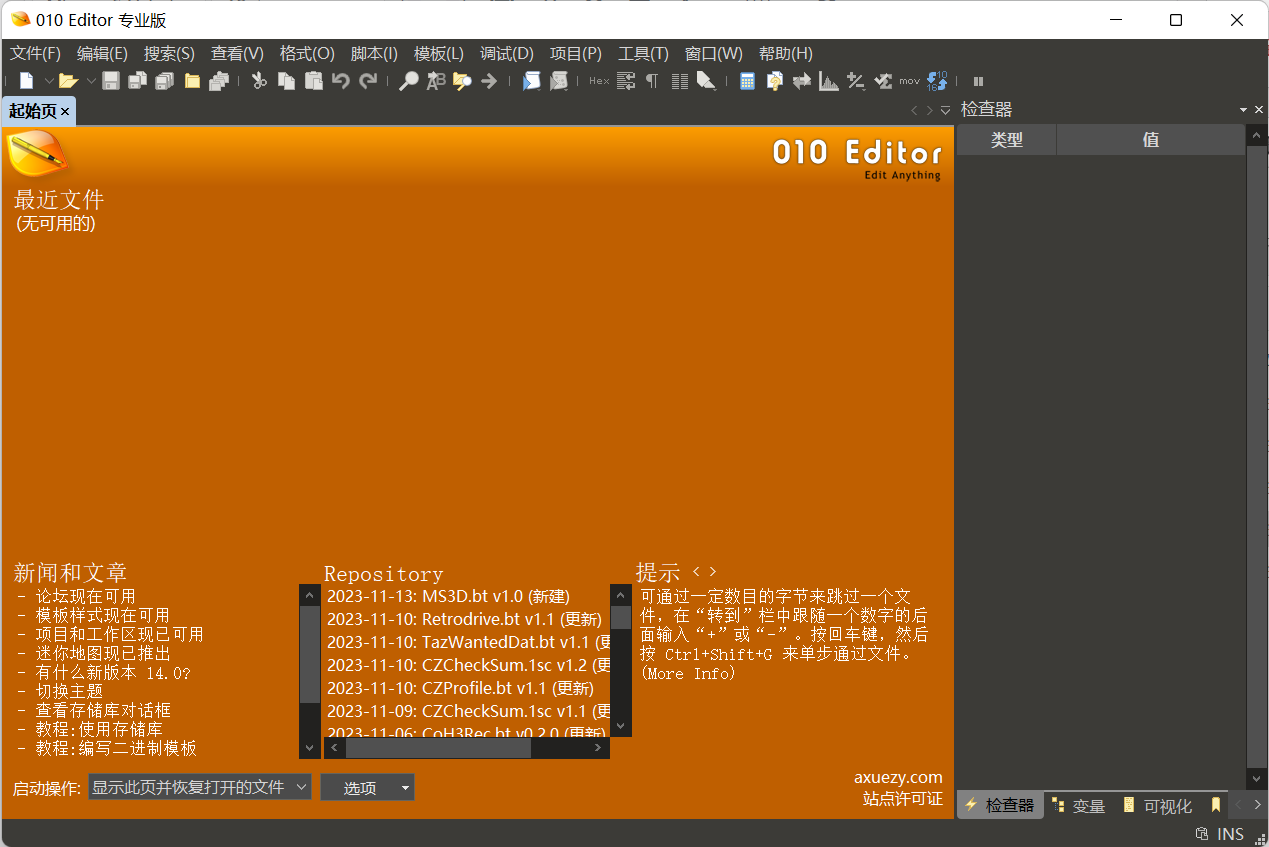This screenshot has height=847, width=1269.
Task: Show the next tip with the right arrow
Action: pos(712,572)
